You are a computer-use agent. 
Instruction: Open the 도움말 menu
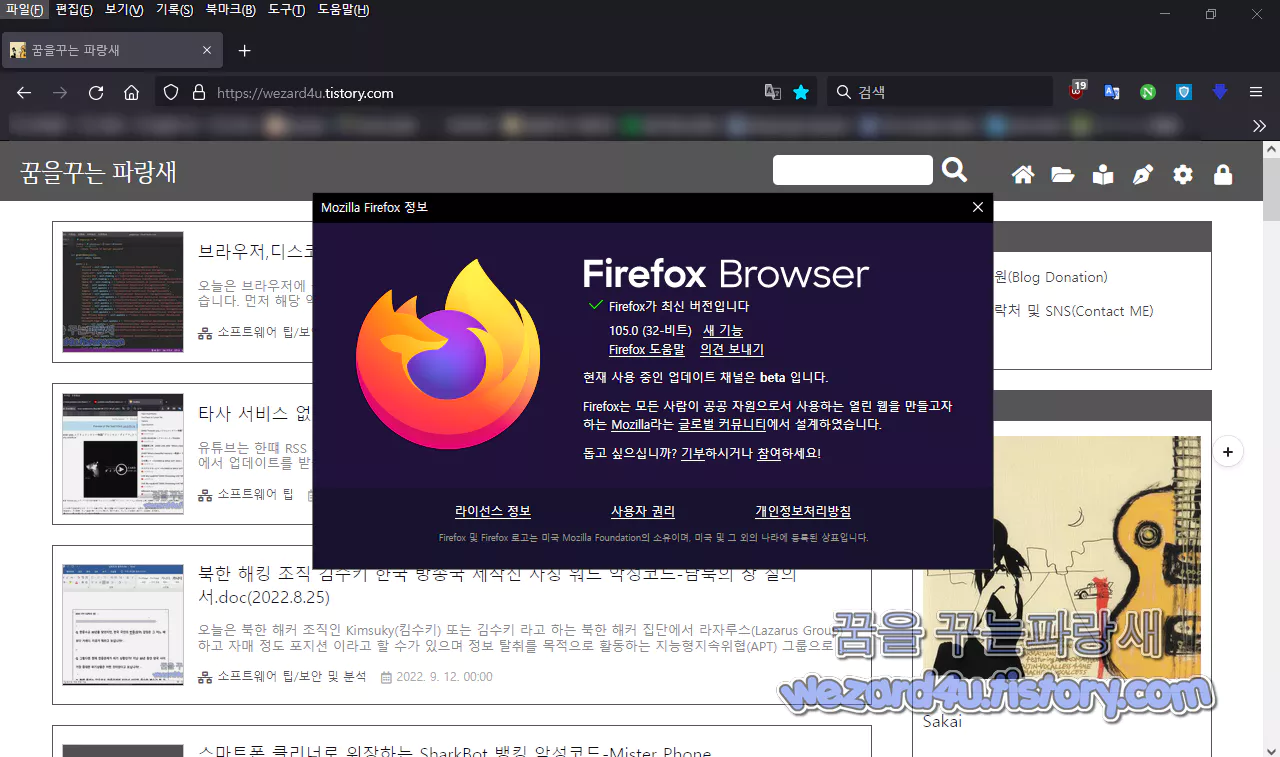click(x=343, y=10)
